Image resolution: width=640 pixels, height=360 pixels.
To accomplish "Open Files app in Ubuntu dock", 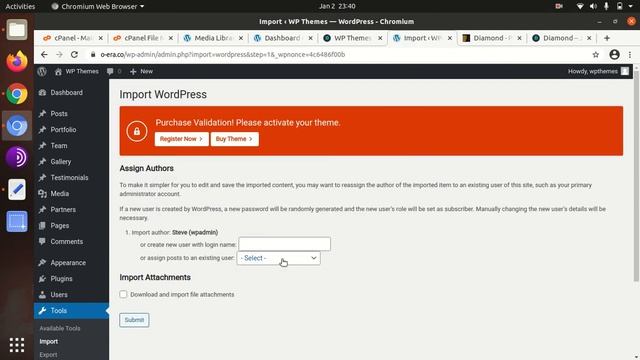I will (x=17, y=29).
